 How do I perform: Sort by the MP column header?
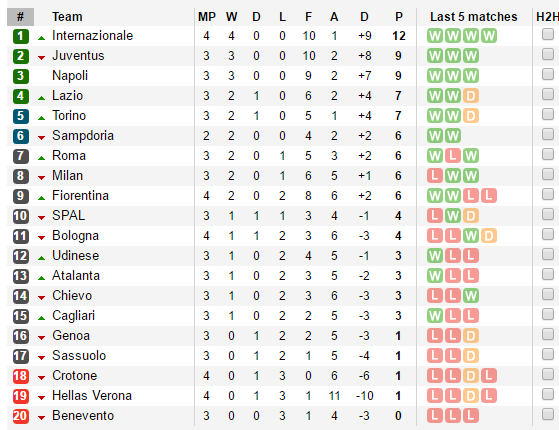pos(207,17)
